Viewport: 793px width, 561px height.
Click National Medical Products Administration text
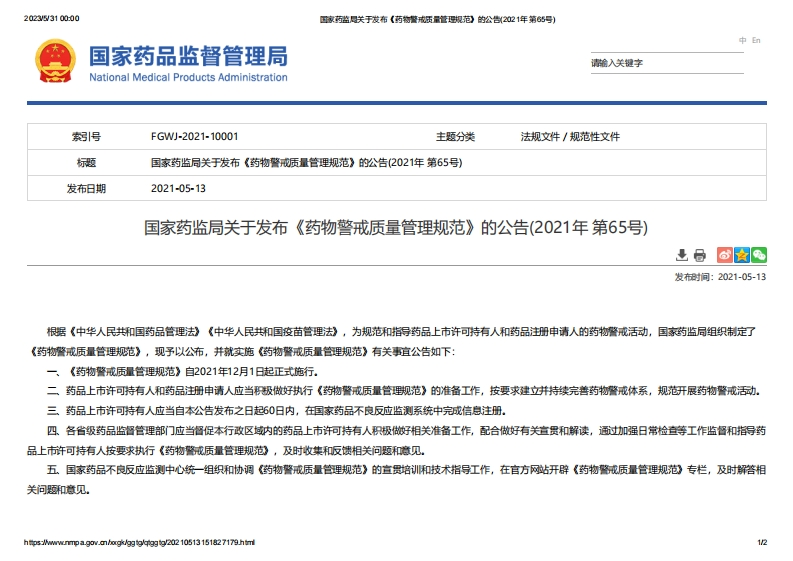(x=188, y=78)
